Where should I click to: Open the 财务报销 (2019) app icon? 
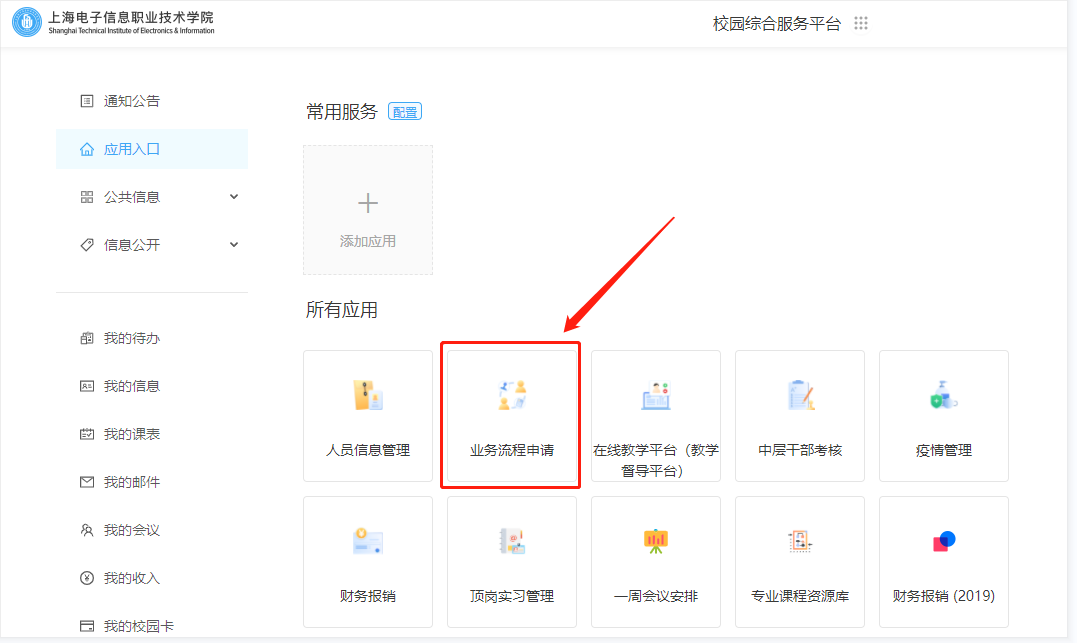point(943,542)
